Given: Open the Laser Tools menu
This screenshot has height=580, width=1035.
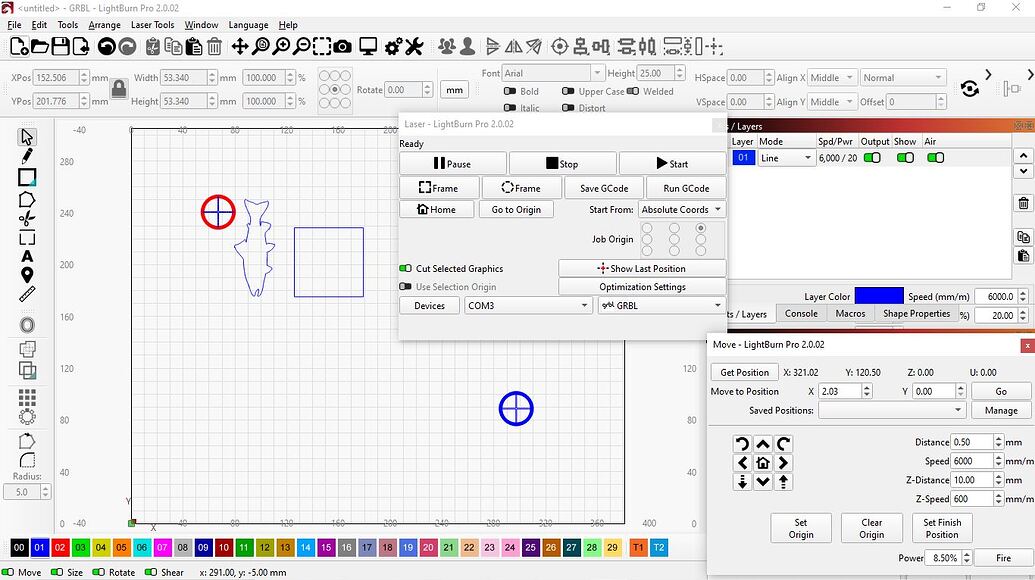Looking at the screenshot, I should point(152,25).
